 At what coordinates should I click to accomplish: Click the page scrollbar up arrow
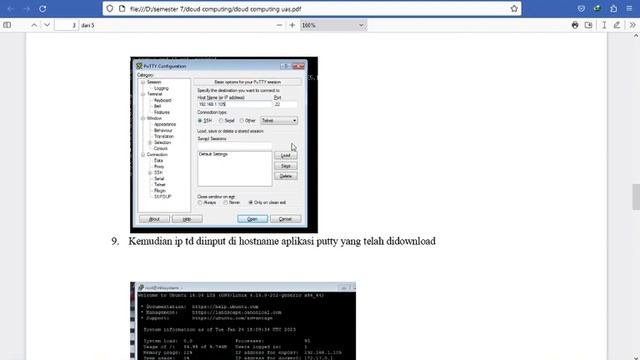pyautogui.click(x=636, y=36)
